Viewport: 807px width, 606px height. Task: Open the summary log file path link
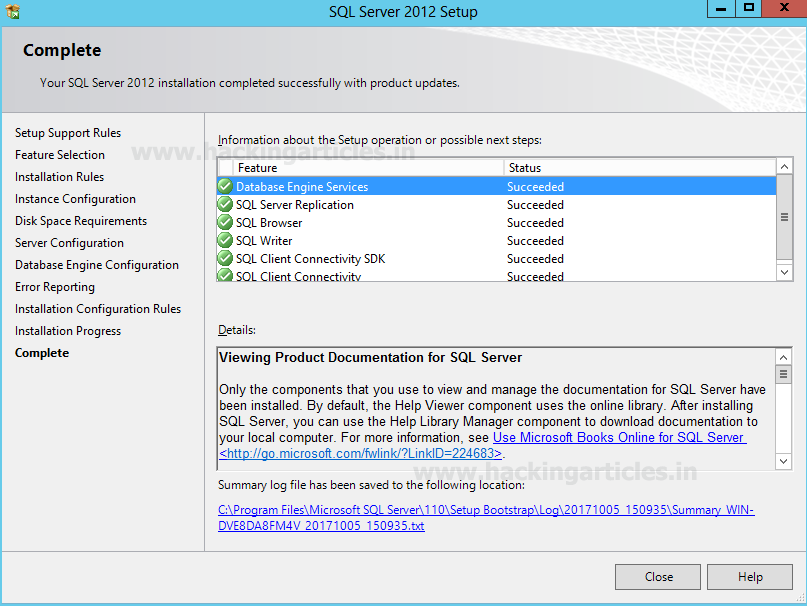(x=486, y=518)
